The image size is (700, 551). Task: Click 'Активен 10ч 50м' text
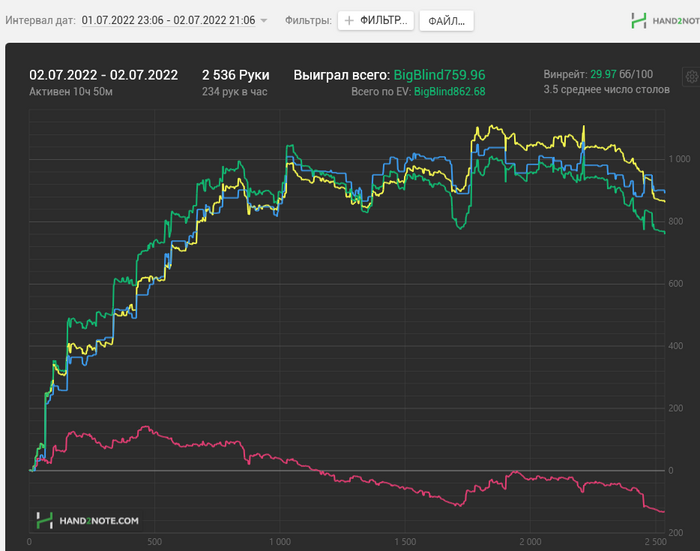coord(71,92)
